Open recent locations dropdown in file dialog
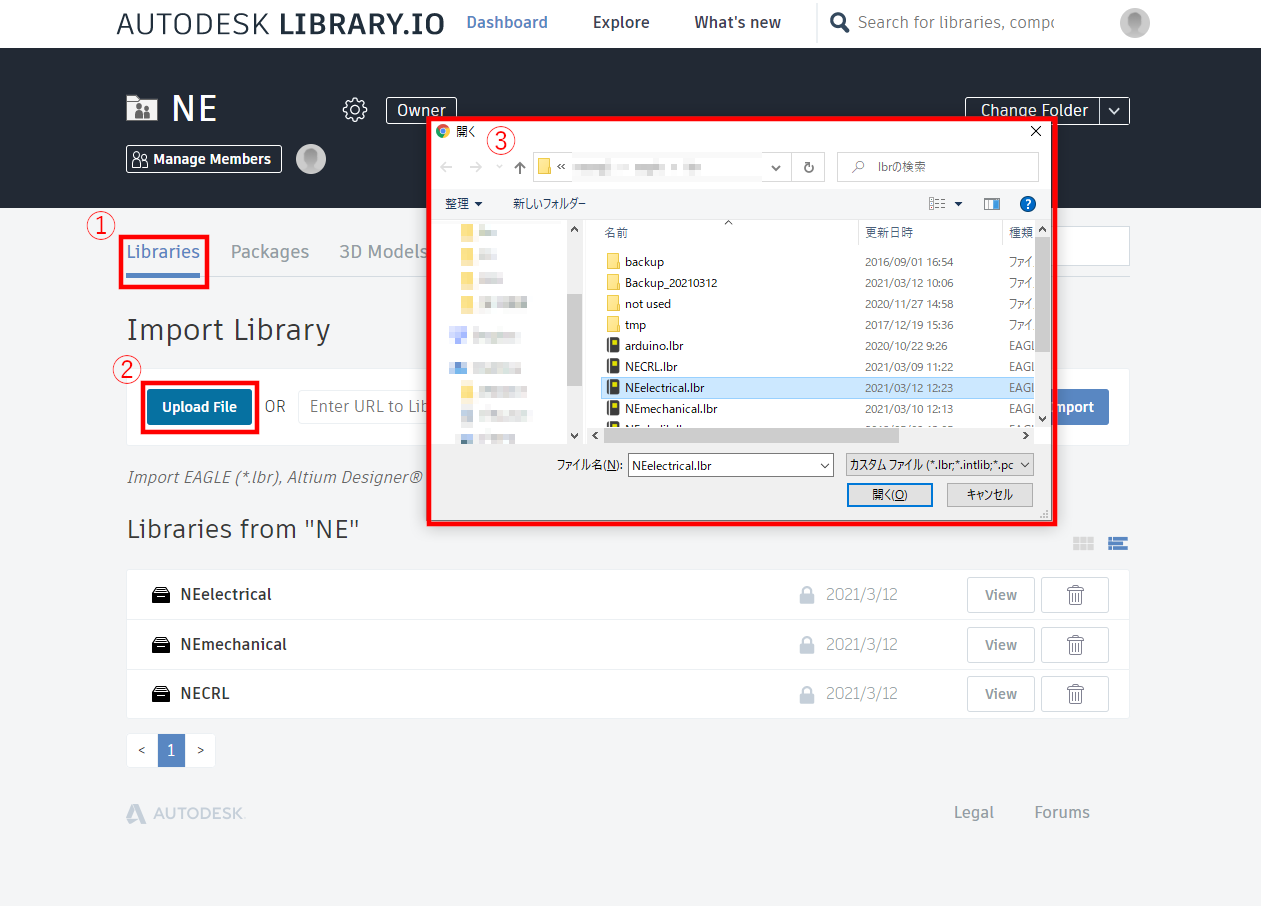The height and width of the screenshot is (906, 1261). tap(499, 167)
